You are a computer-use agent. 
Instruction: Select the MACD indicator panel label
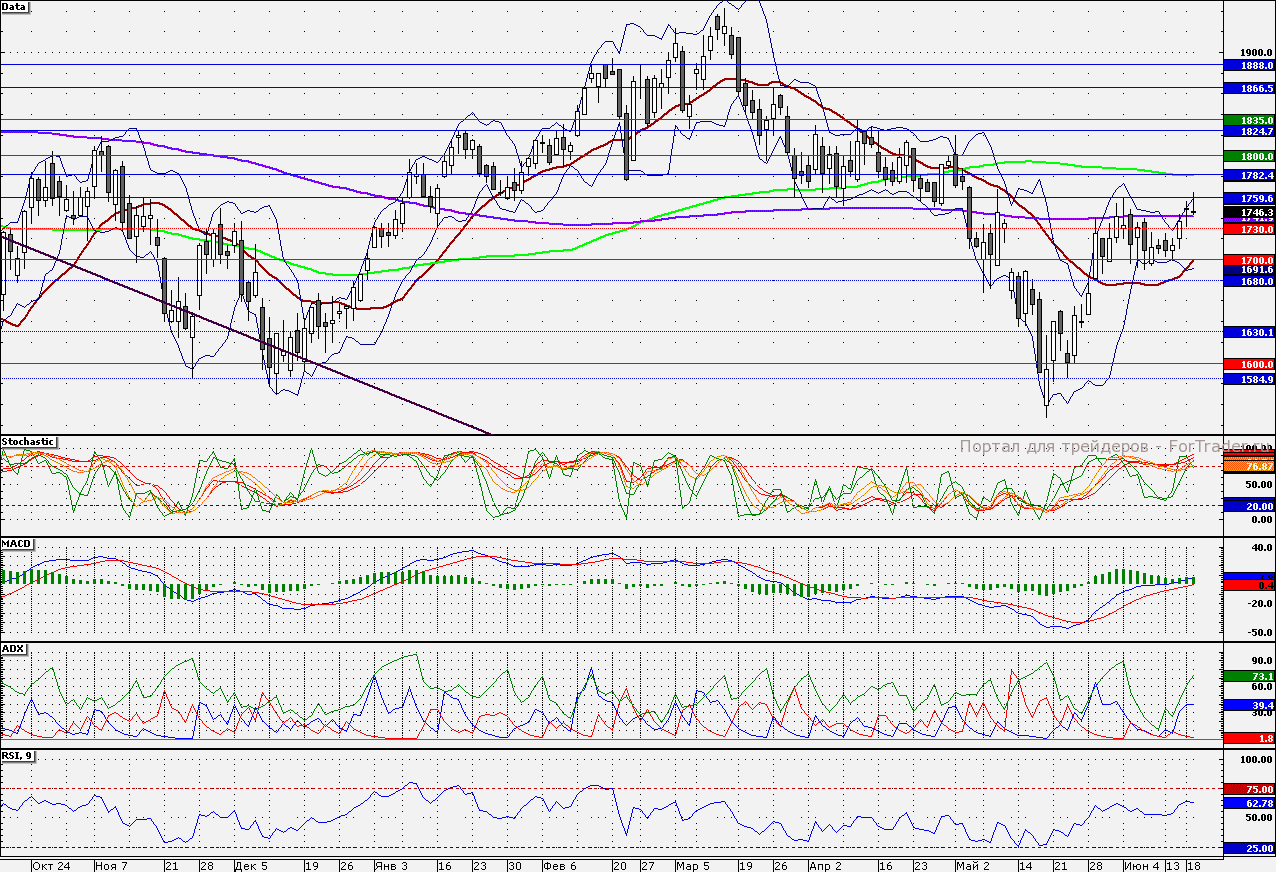(17, 544)
